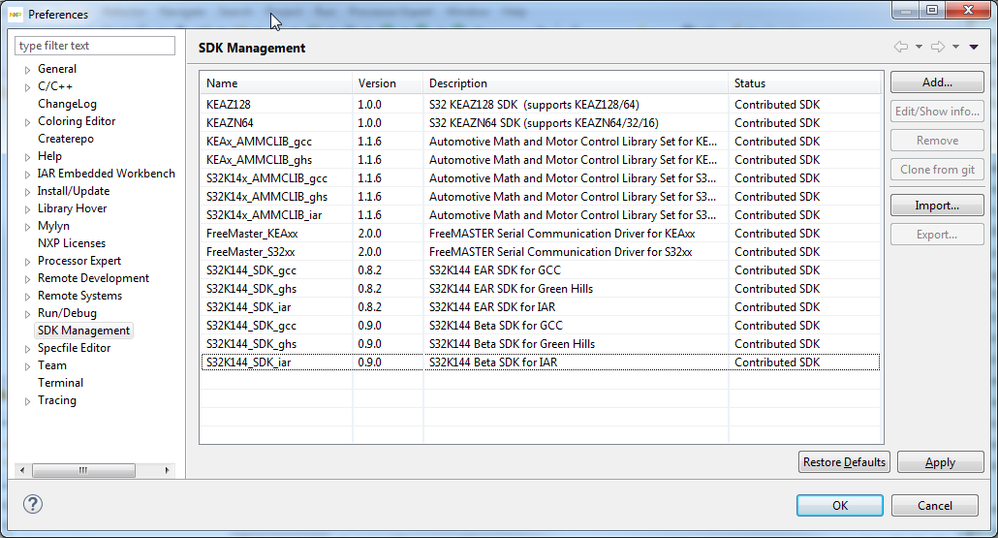Sort by the Status column header
This screenshot has width=998, height=538.
click(x=805, y=83)
